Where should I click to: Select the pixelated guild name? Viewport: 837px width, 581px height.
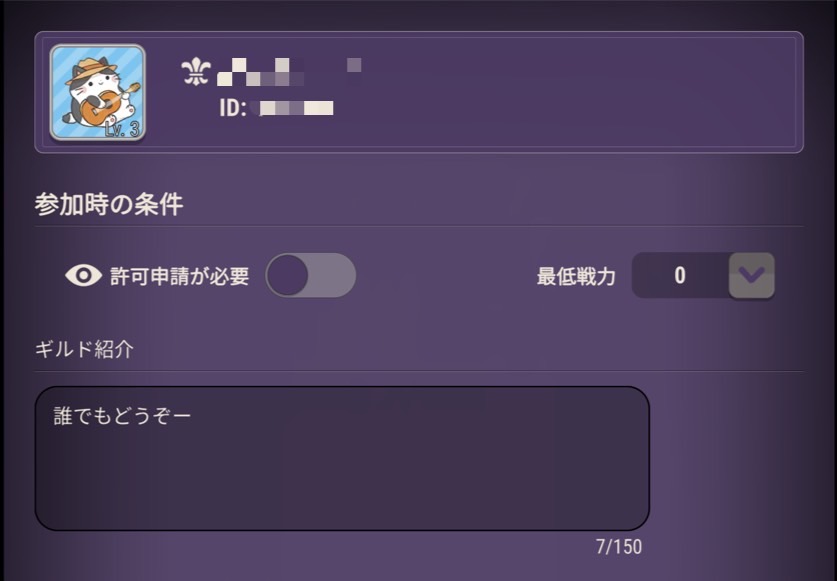pyautogui.click(x=289, y=72)
